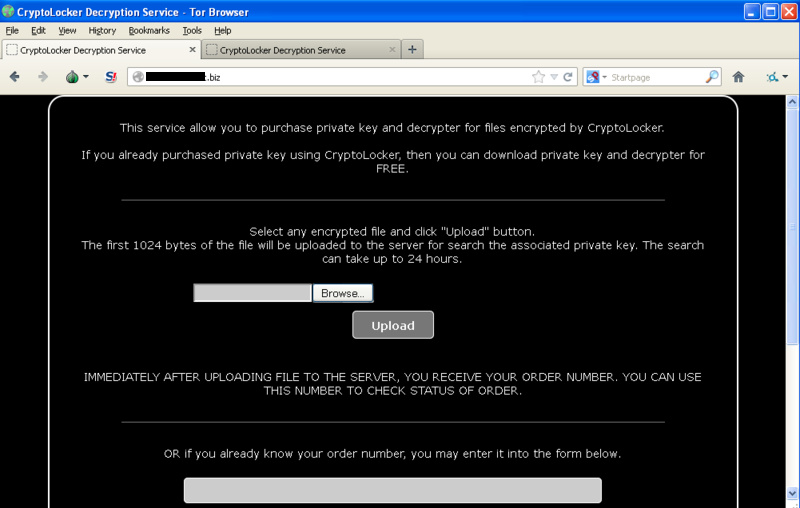Image resolution: width=800 pixels, height=508 pixels.
Task: Close the first CryptoLocker tab
Action: [x=192, y=49]
